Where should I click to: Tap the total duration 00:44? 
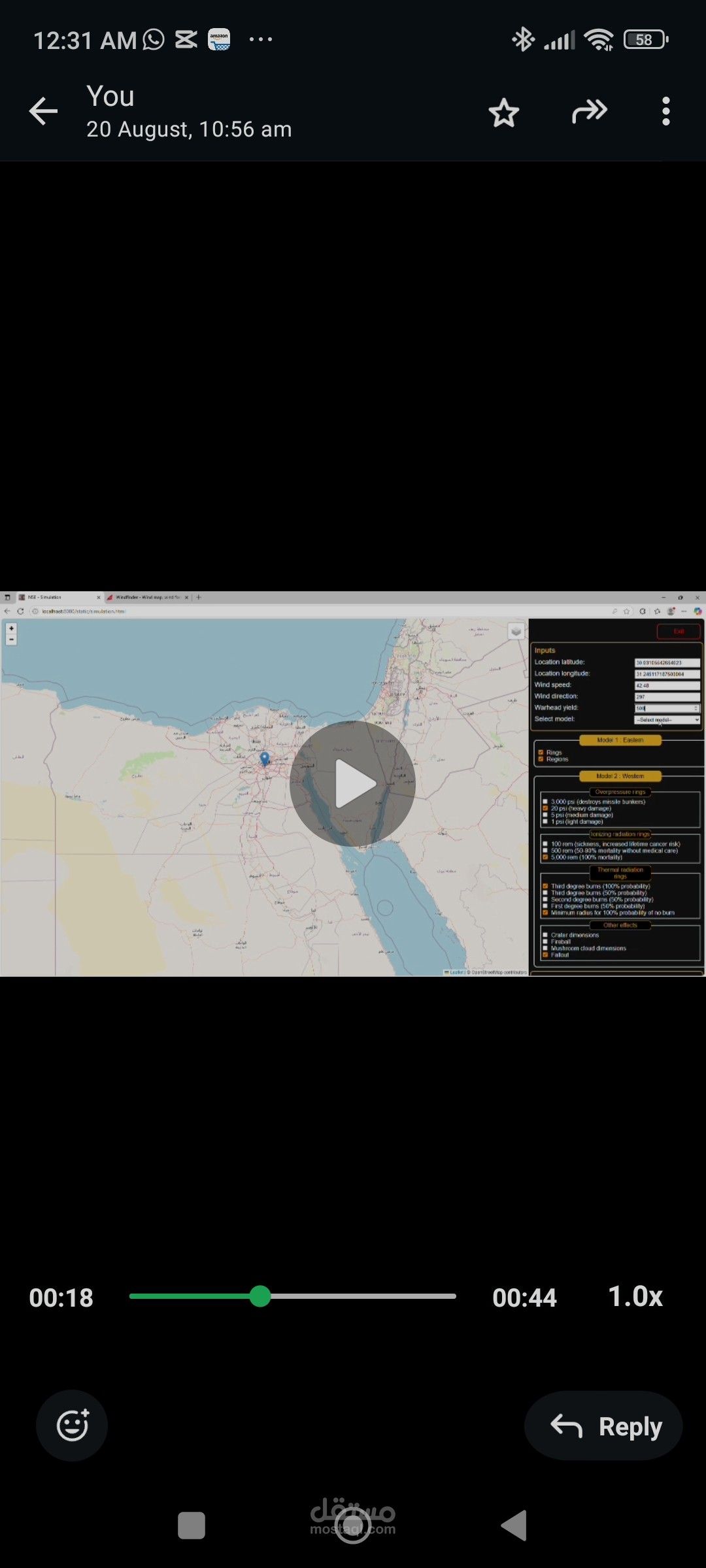click(x=524, y=1298)
